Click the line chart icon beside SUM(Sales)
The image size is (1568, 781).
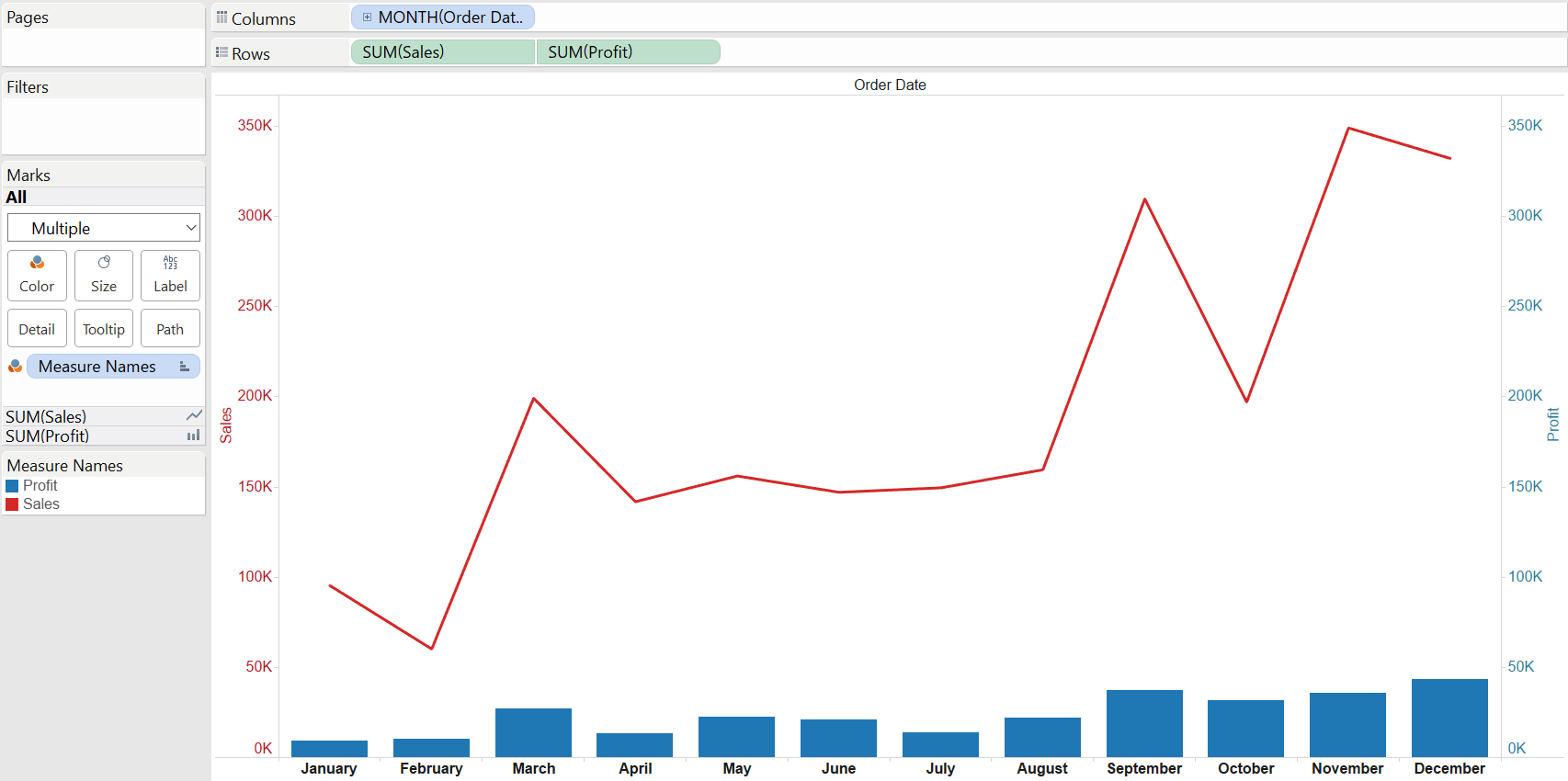194,416
